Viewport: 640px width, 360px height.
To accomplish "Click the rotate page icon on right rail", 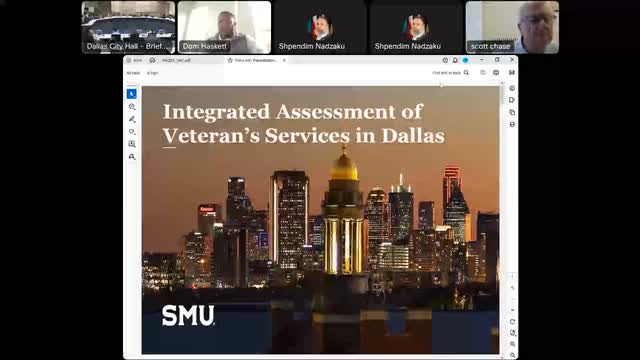I will click(512, 322).
